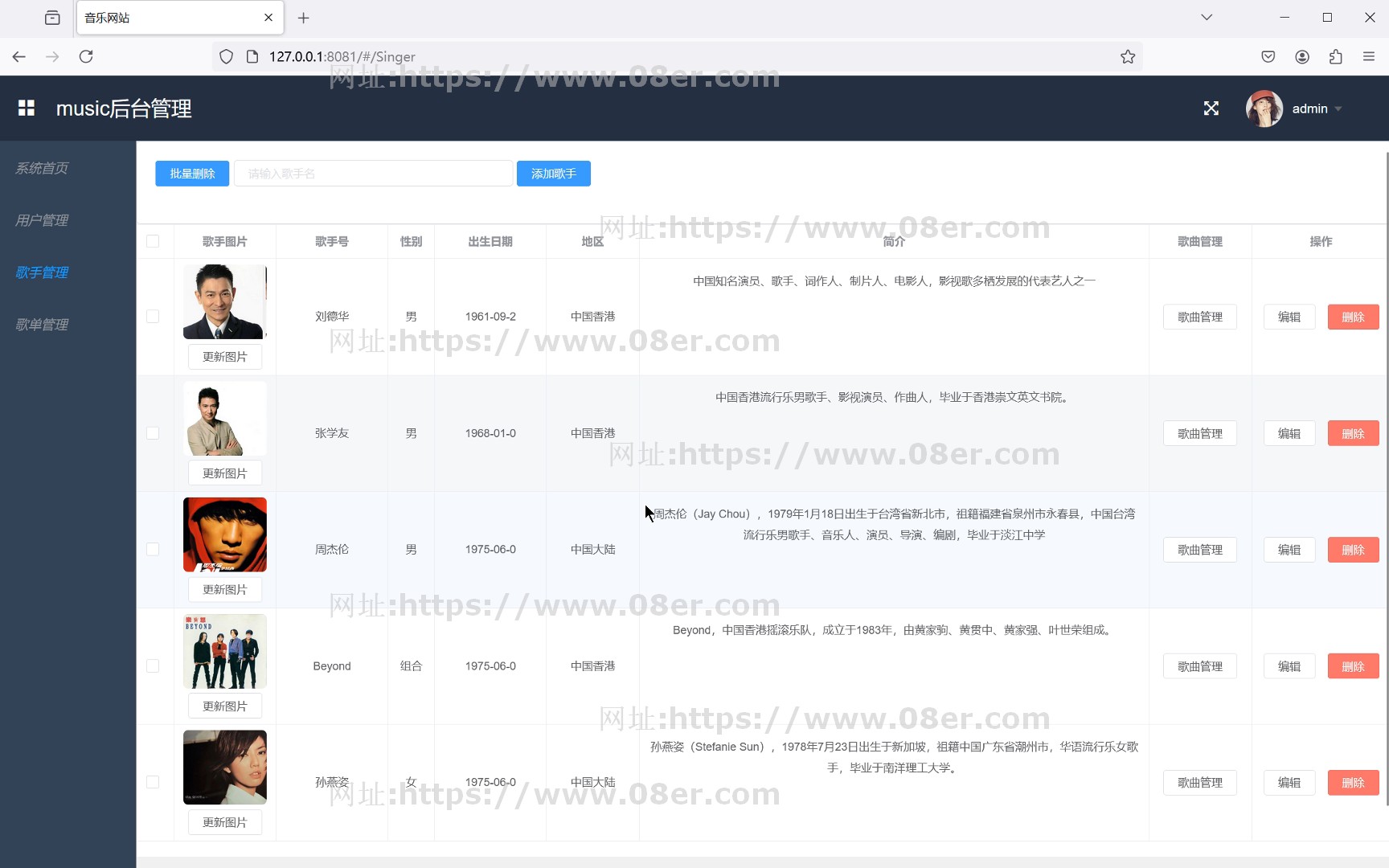This screenshot has height=868, width=1389.
Task: Close the 音乐网站 browser tab
Action: (x=268, y=18)
